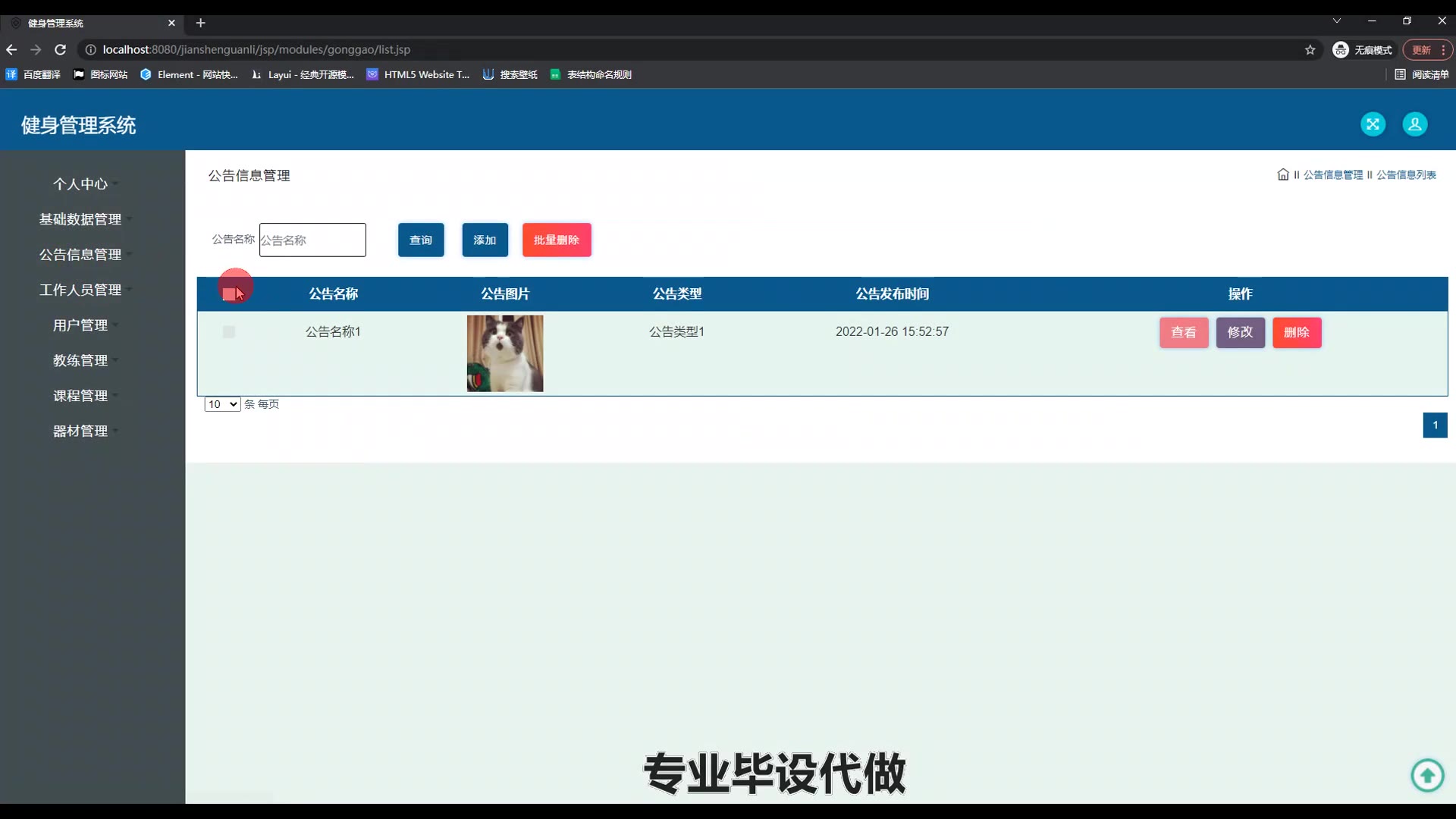Click the cat announcement image thumbnail
This screenshot has height=819, width=1456.
coord(505,353)
